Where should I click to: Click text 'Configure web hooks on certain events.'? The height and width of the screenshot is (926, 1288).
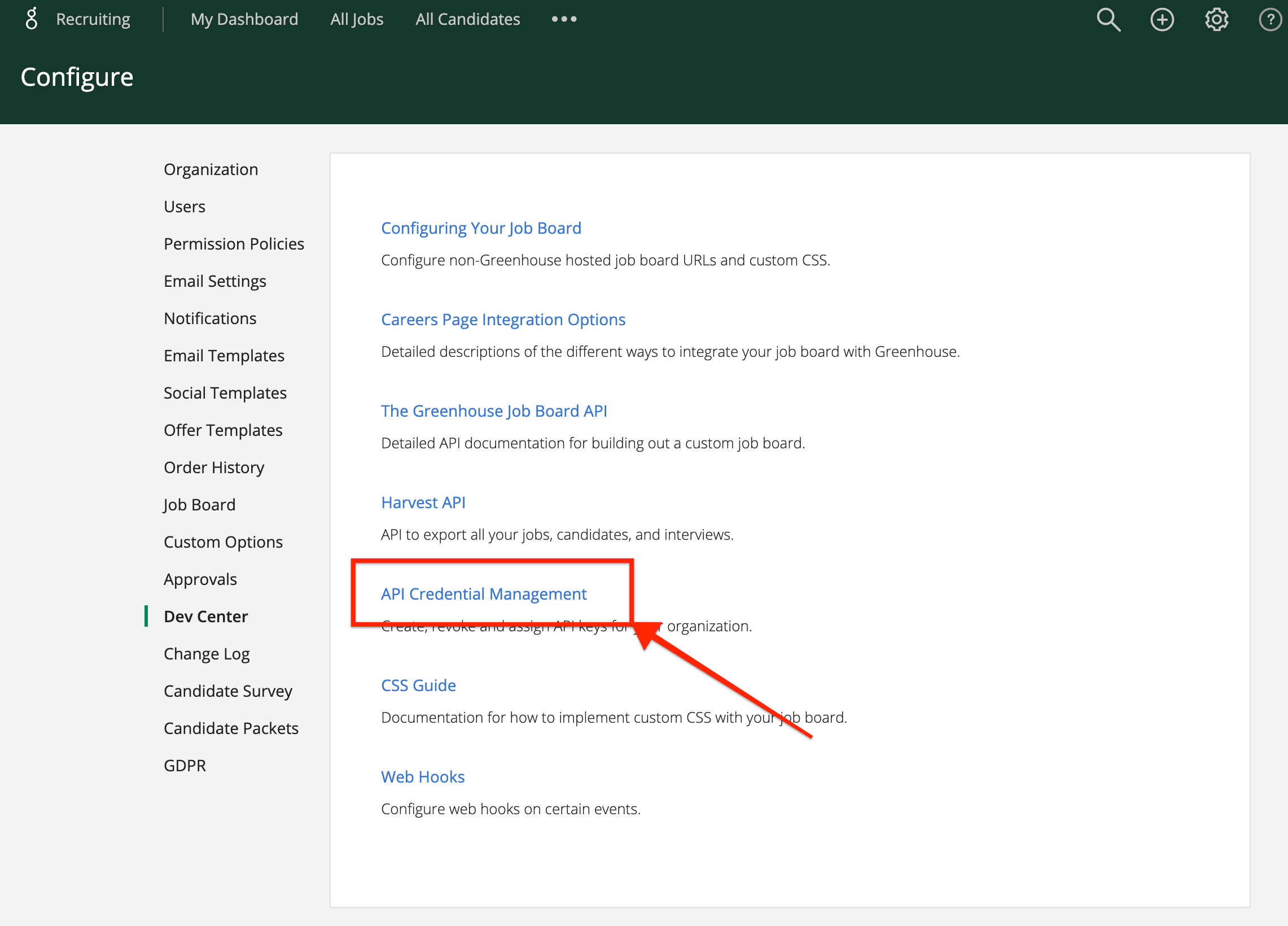point(511,809)
